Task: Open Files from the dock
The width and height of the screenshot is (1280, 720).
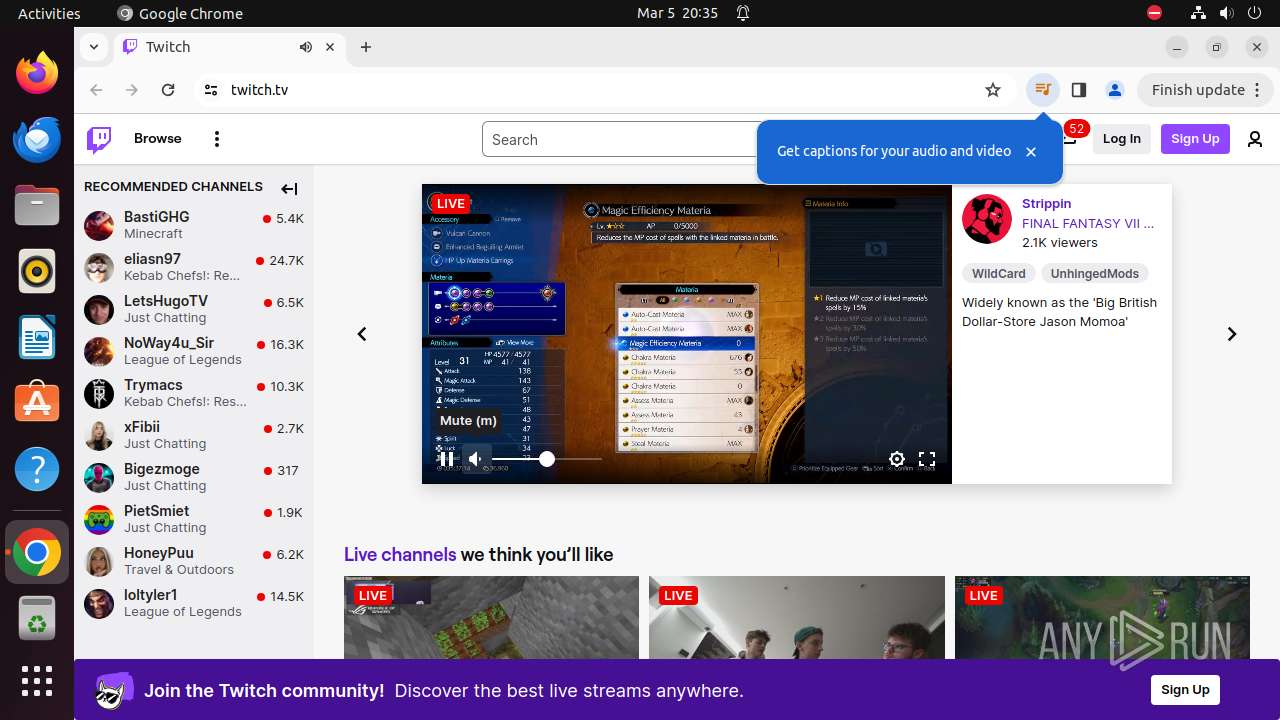Action: [37, 205]
